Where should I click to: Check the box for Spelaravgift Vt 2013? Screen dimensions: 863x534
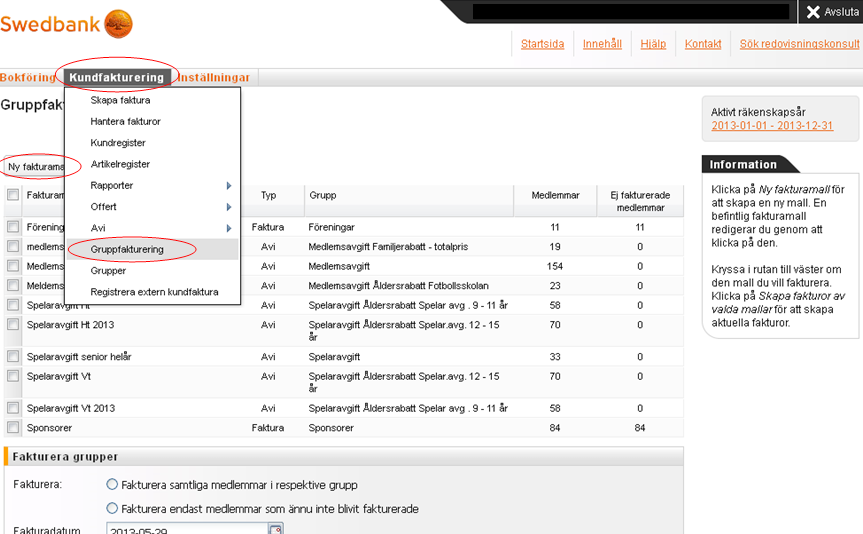tap(13, 408)
